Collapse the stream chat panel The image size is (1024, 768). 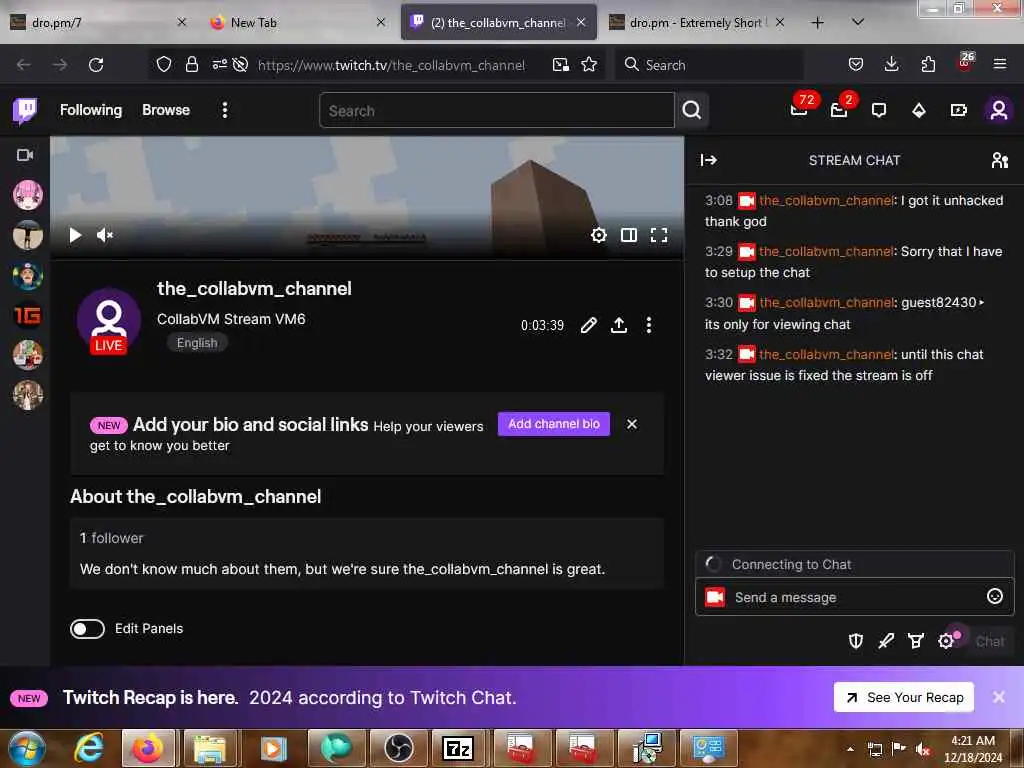point(709,160)
